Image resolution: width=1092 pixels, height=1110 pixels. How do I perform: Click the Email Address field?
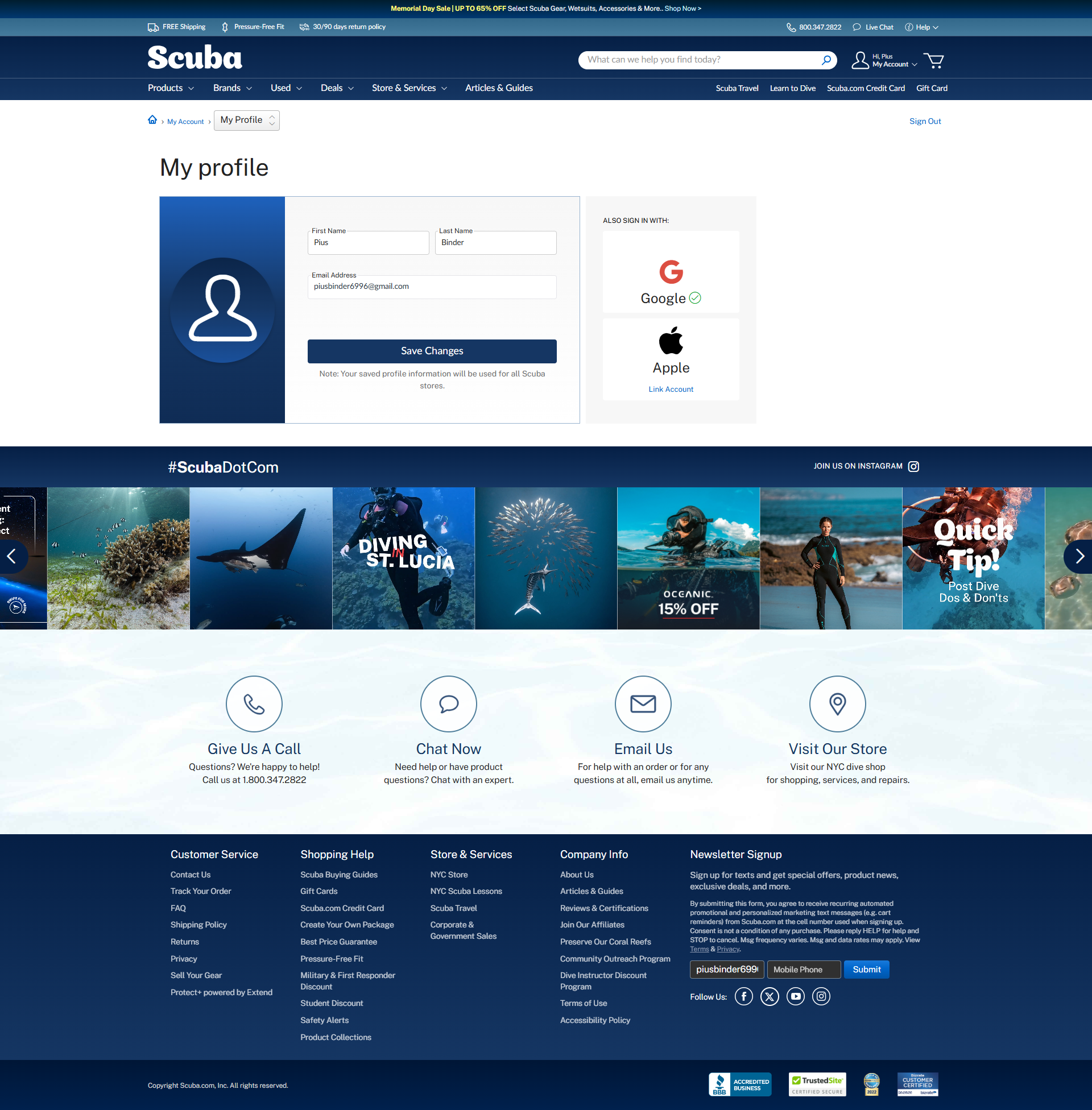point(432,287)
